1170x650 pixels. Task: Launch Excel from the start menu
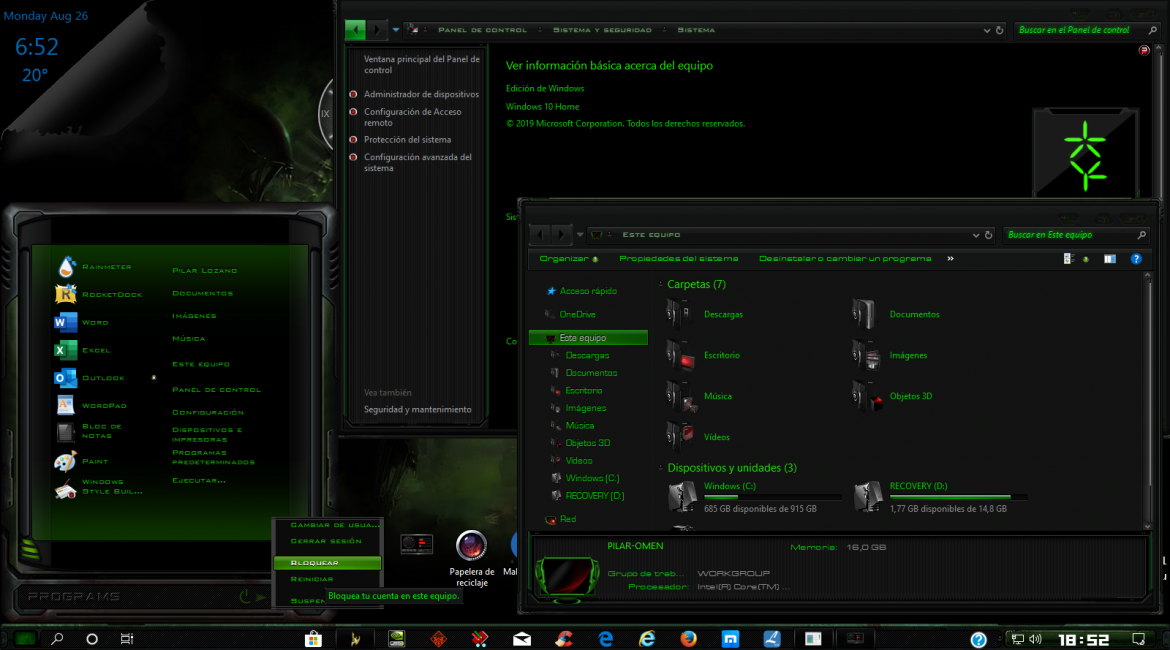click(x=82, y=350)
